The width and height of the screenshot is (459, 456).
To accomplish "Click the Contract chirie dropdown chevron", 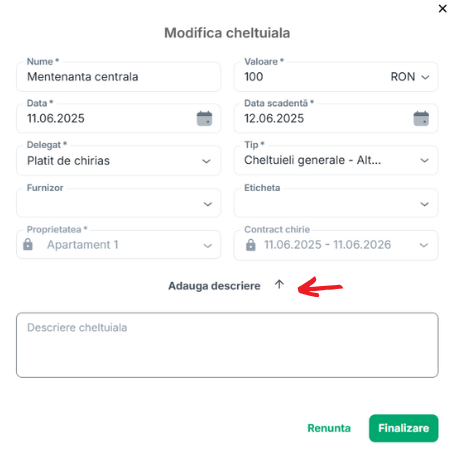I will pos(424,245).
